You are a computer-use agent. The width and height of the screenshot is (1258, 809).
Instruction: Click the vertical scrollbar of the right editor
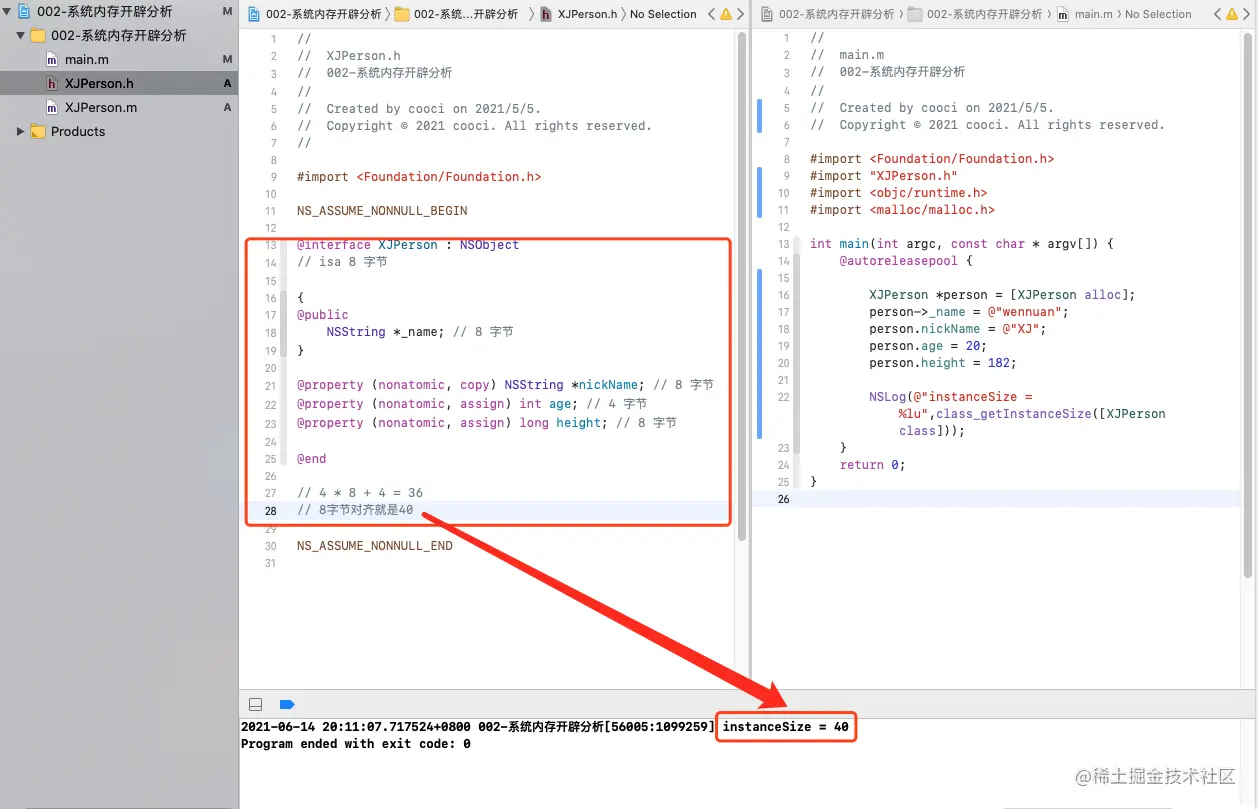(1248, 306)
